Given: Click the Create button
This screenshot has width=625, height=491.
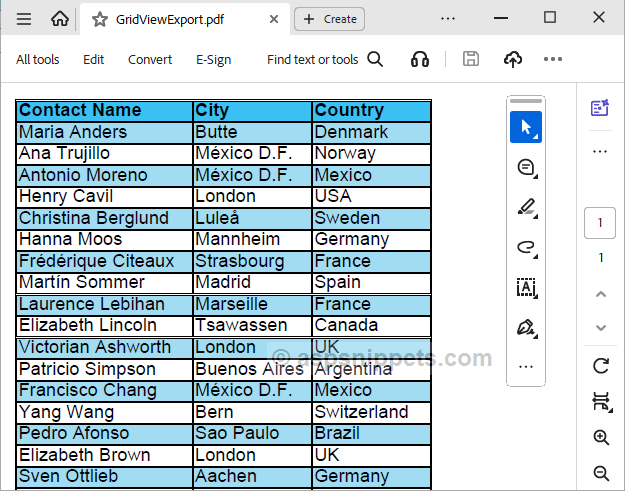Looking at the screenshot, I should [329, 19].
